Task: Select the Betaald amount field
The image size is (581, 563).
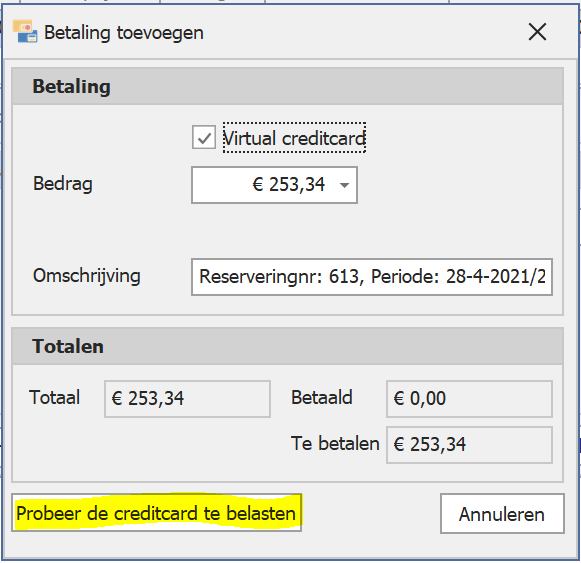Action: 469,399
